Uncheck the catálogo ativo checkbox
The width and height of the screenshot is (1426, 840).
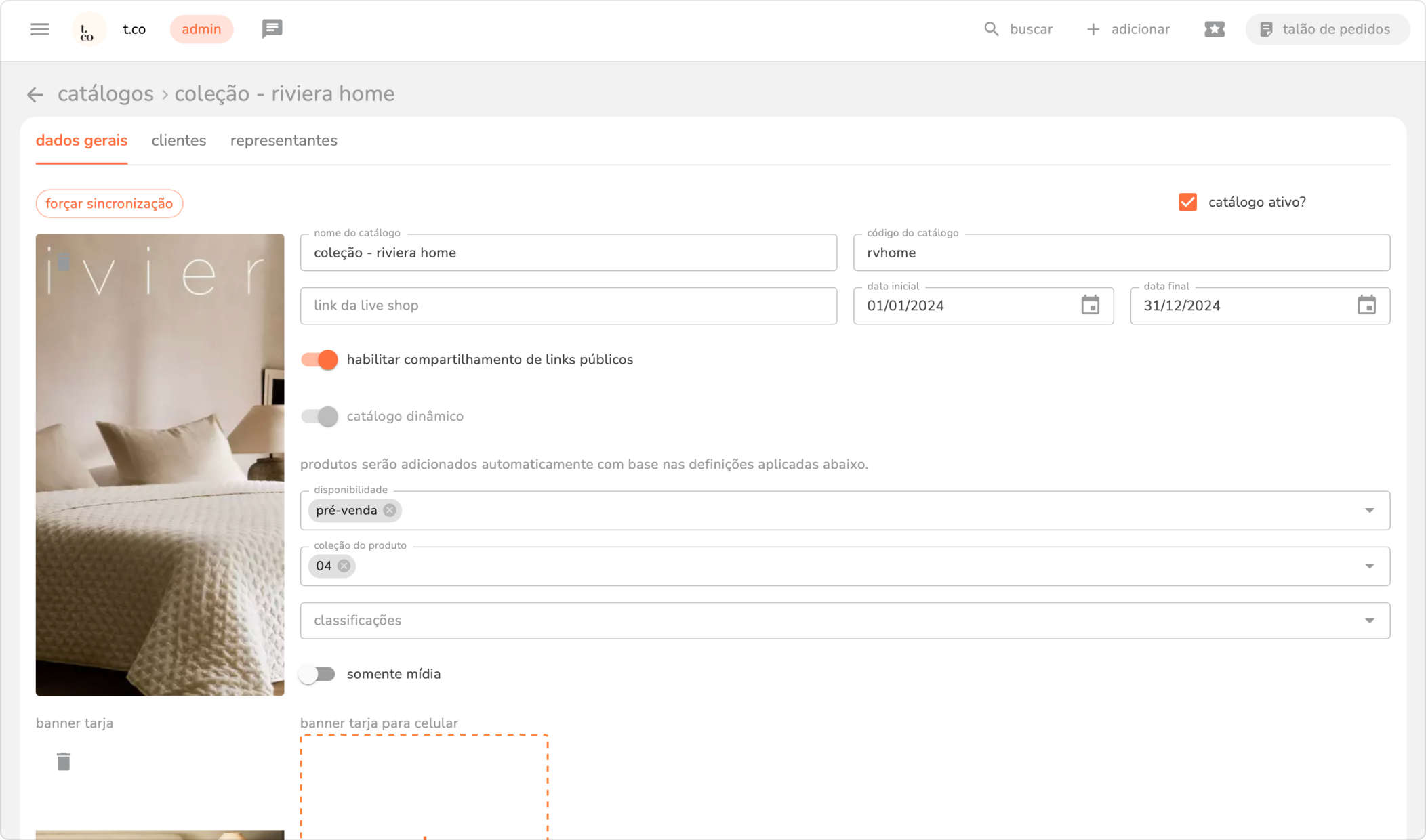click(1187, 202)
